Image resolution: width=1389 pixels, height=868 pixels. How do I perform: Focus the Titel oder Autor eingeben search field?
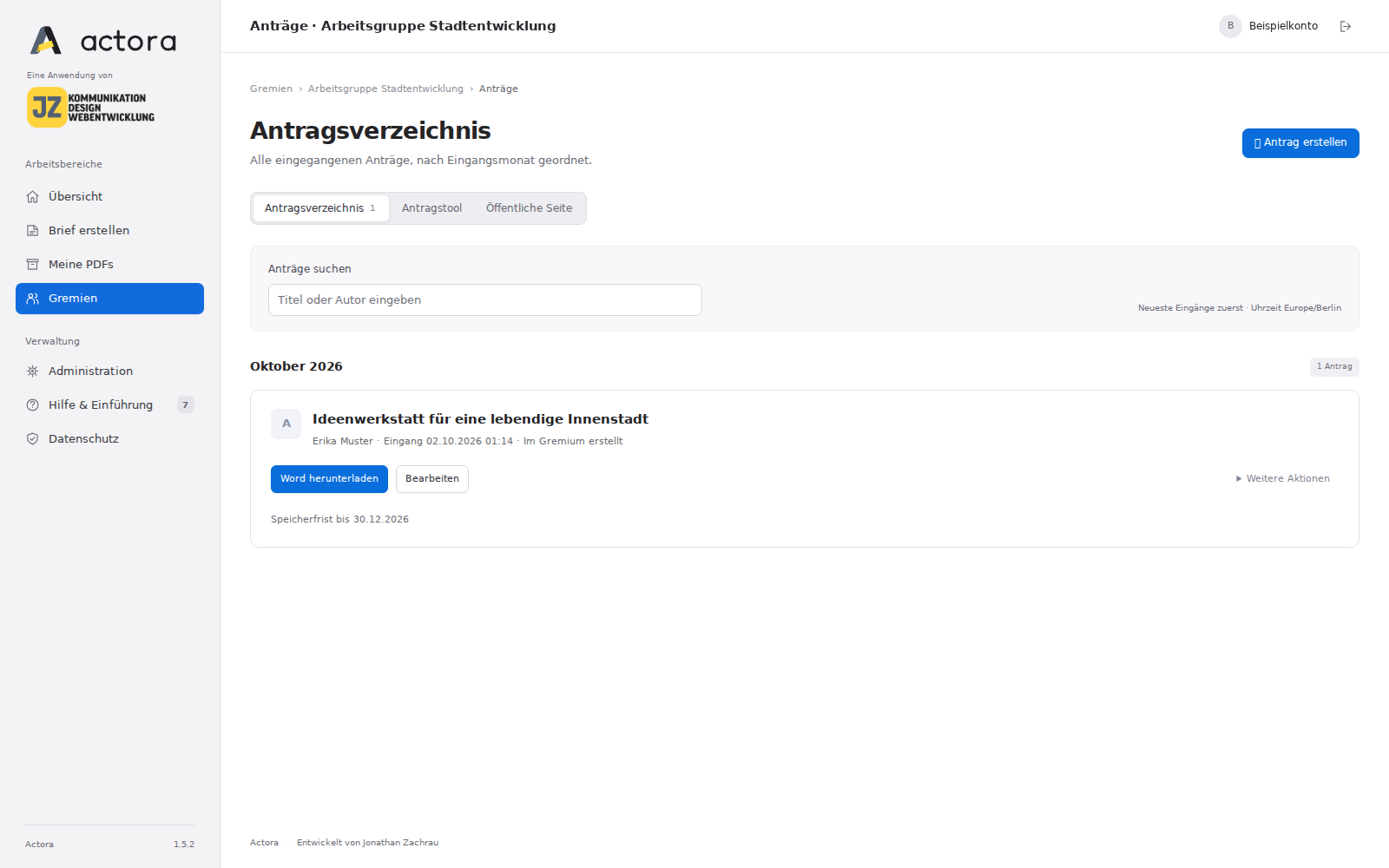pos(484,300)
